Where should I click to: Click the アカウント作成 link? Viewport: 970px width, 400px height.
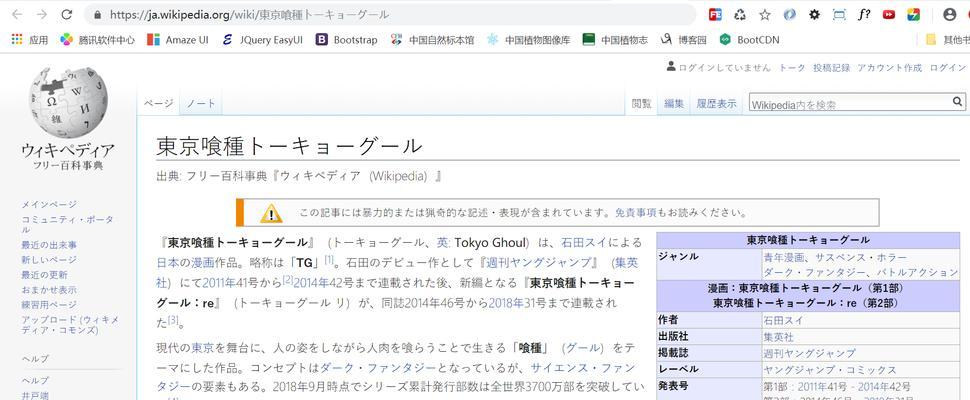pyautogui.click(x=890, y=68)
